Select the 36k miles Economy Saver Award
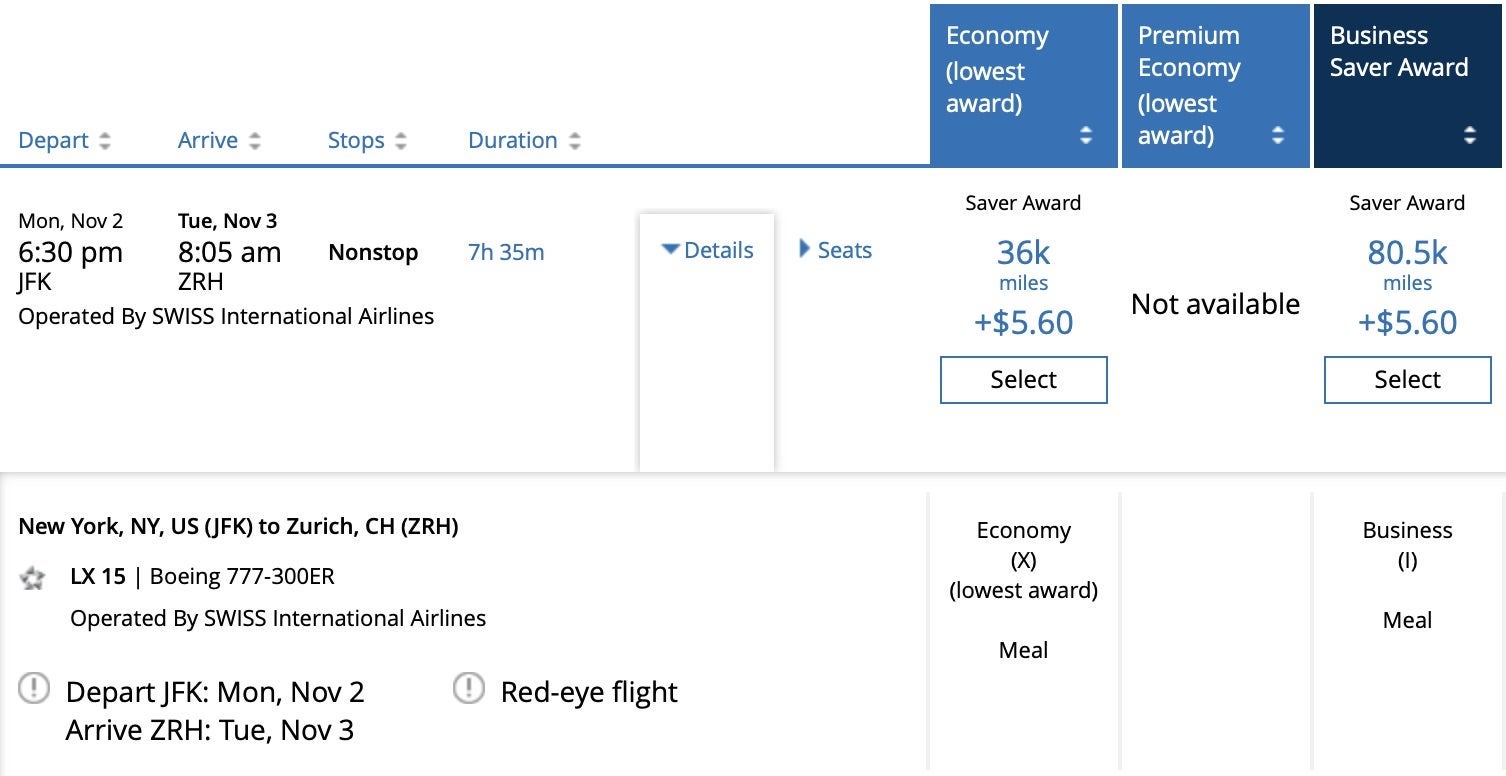The width and height of the screenshot is (1506, 776). [x=1023, y=380]
